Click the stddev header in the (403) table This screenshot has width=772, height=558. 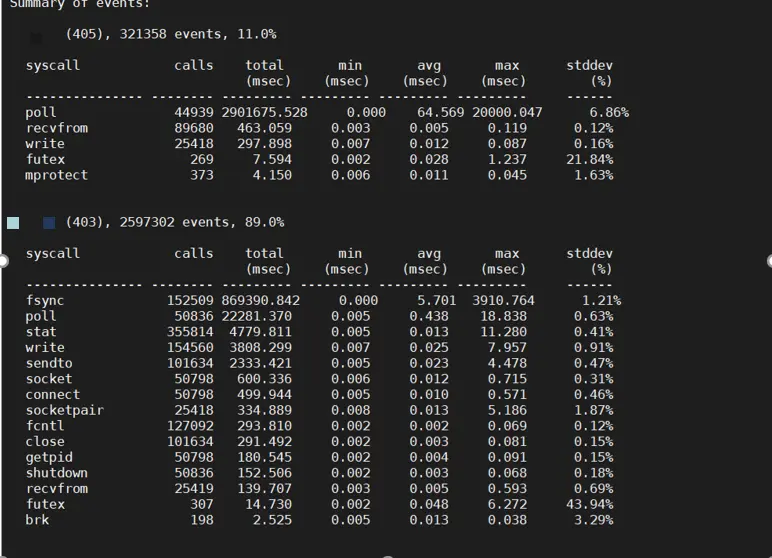[x=589, y=254]
